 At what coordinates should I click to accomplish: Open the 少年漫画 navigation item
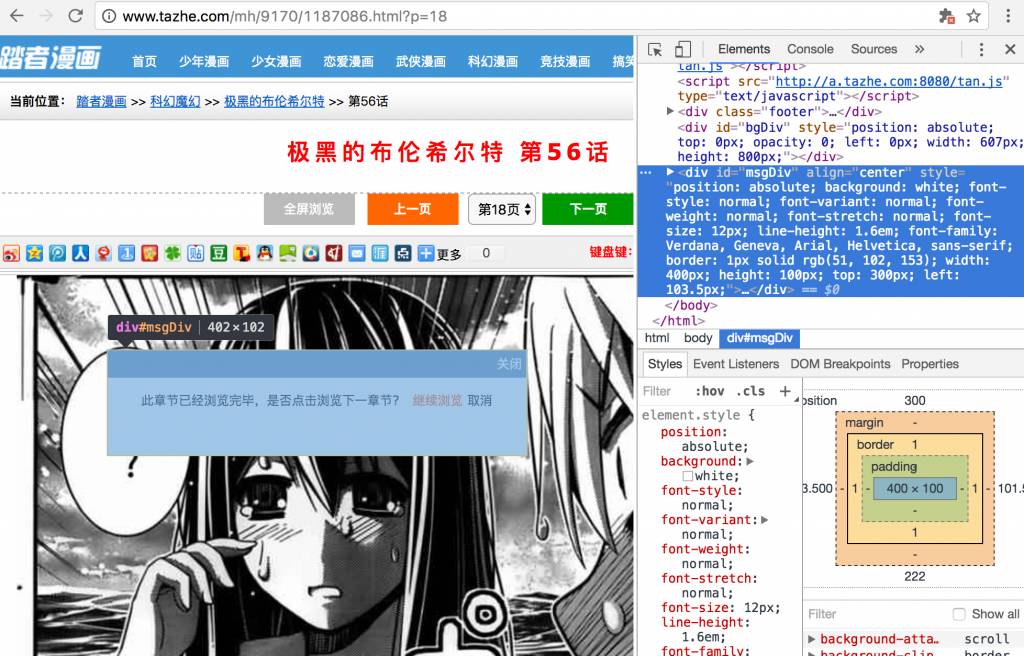coord(204,61)
